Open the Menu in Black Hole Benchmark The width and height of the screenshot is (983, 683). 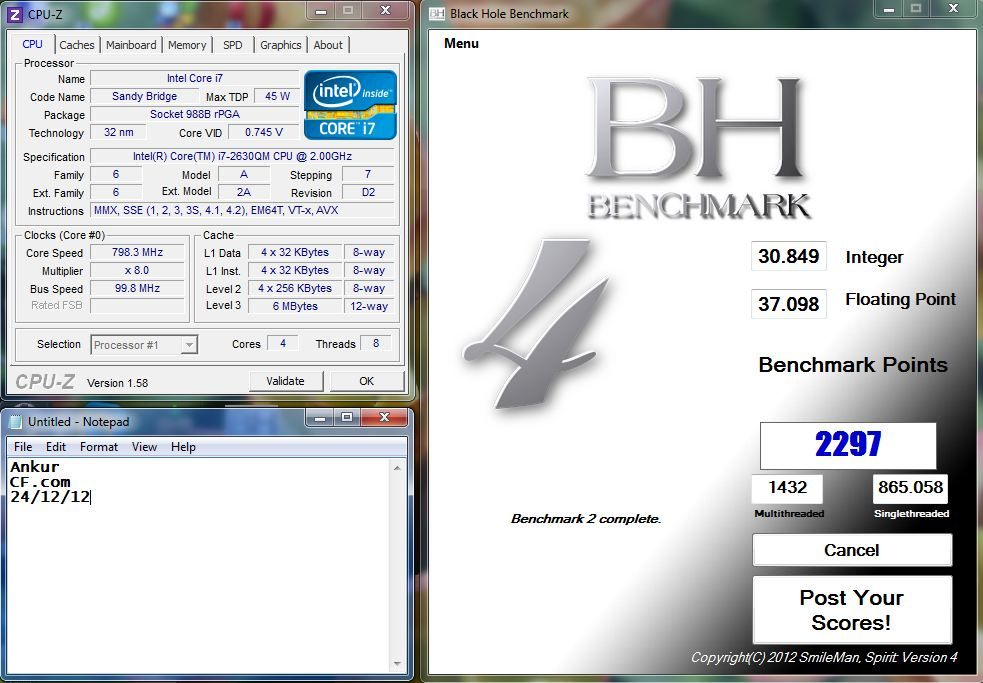[461, 43]
